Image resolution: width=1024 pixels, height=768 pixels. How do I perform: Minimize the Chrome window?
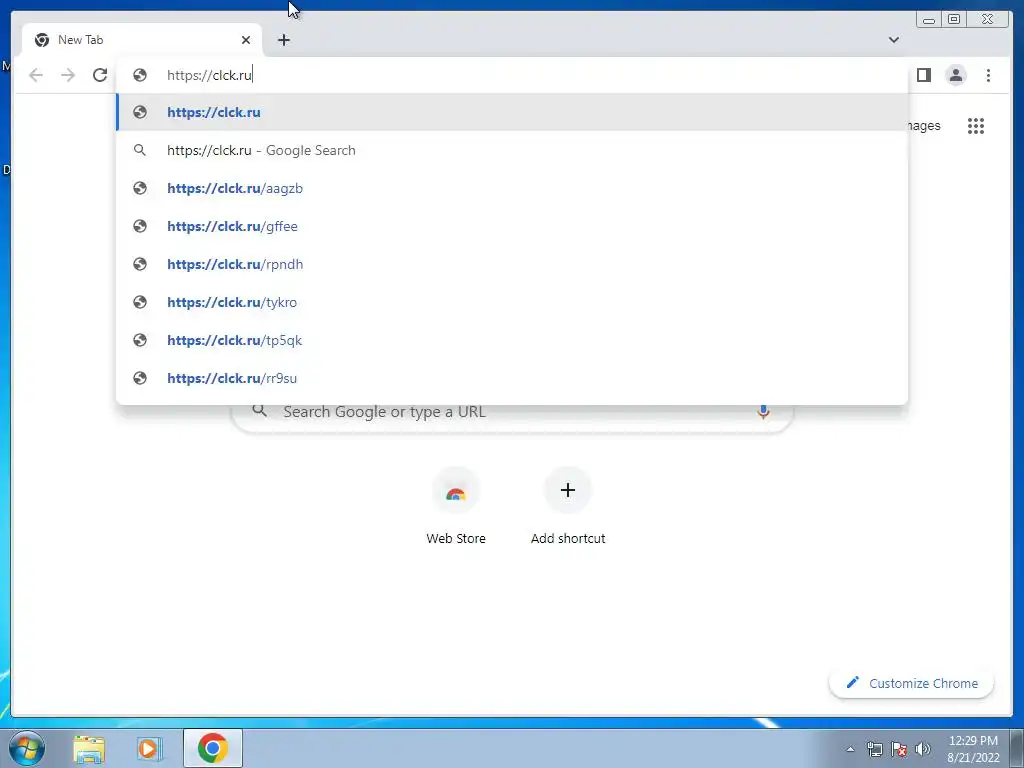point(929,20)
